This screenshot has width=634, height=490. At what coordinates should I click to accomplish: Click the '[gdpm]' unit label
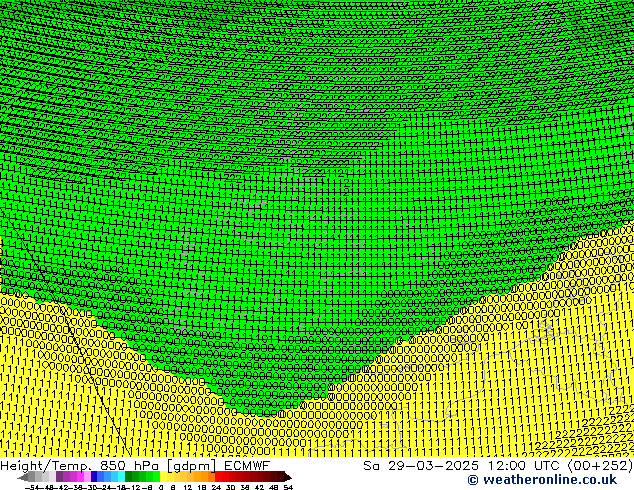click(x=192, y=466)
